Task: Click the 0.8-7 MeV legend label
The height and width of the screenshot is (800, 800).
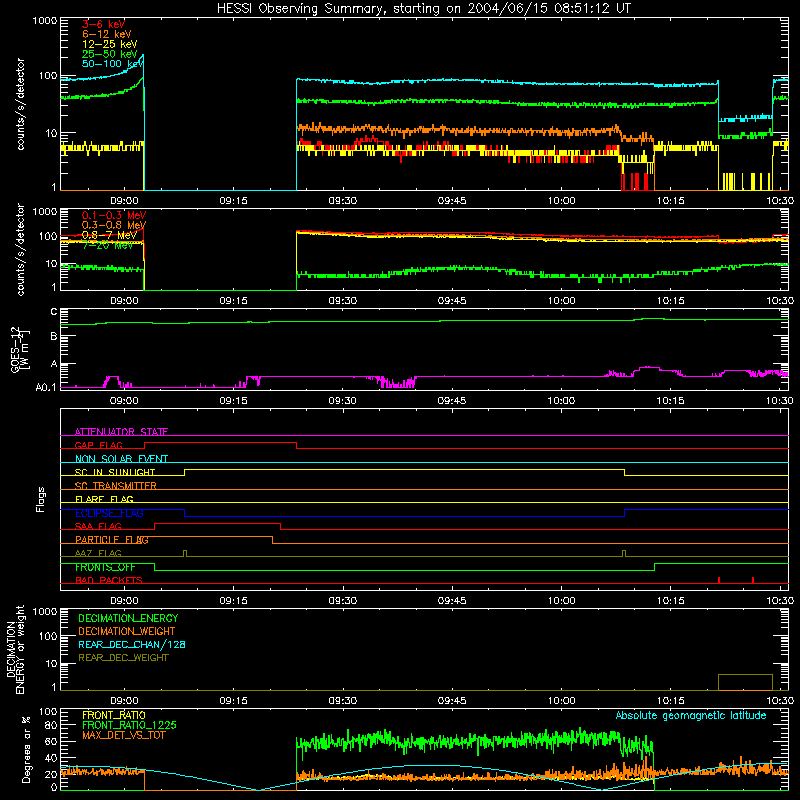Action: point(109,235)
